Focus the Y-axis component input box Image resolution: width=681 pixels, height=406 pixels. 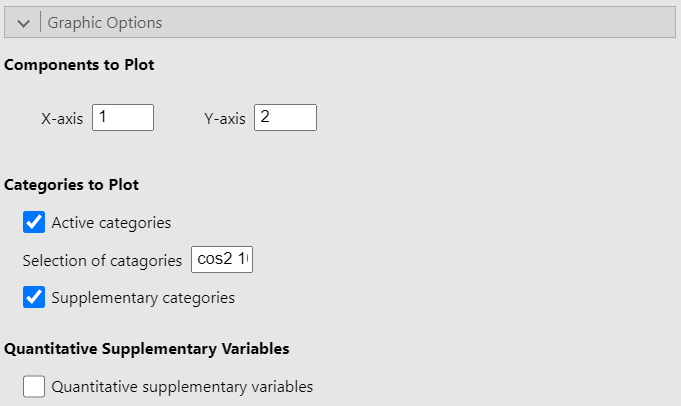coord(285,117)
